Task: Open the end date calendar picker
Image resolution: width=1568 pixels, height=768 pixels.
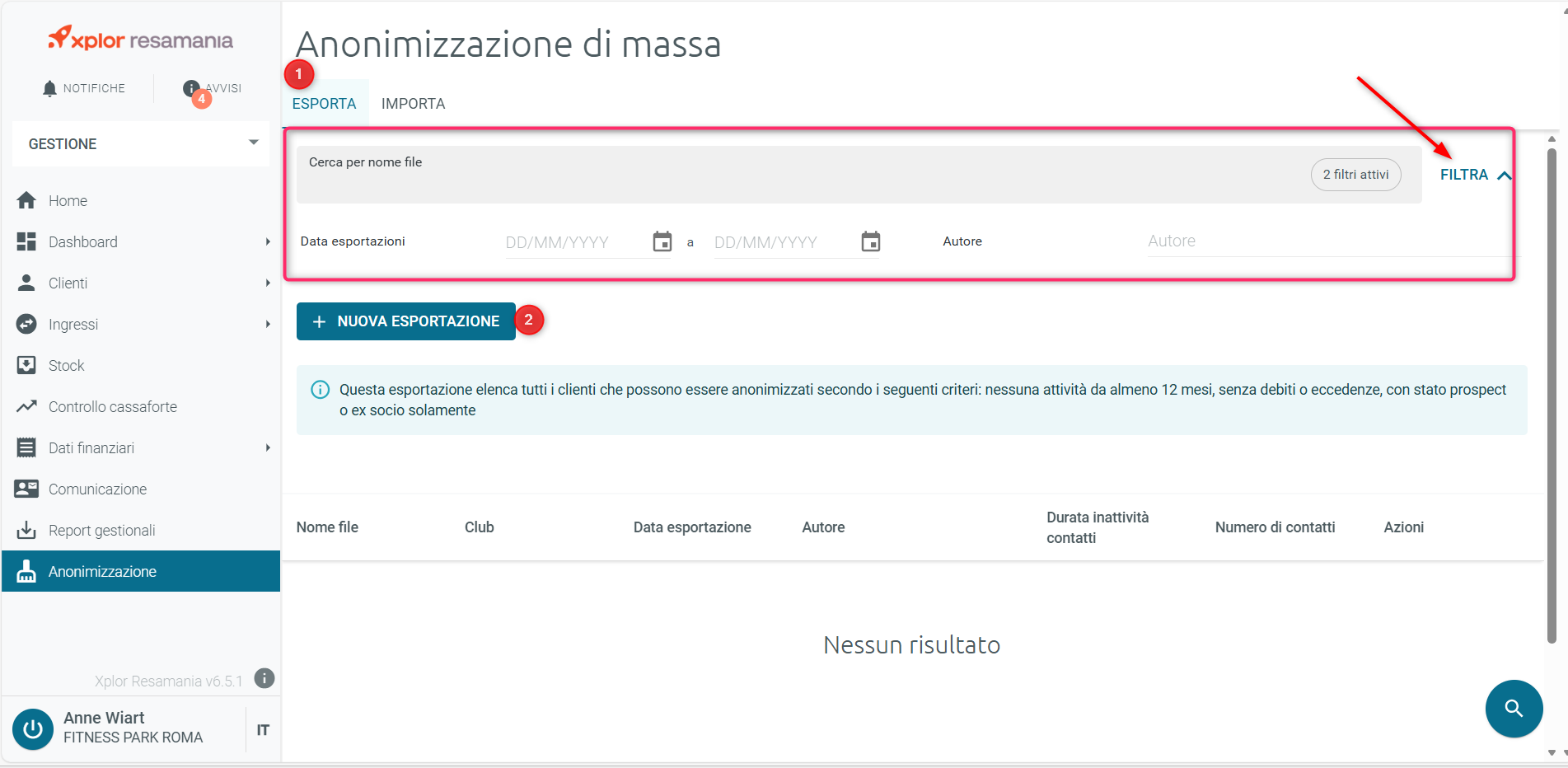Action: [x=871, y=241]
